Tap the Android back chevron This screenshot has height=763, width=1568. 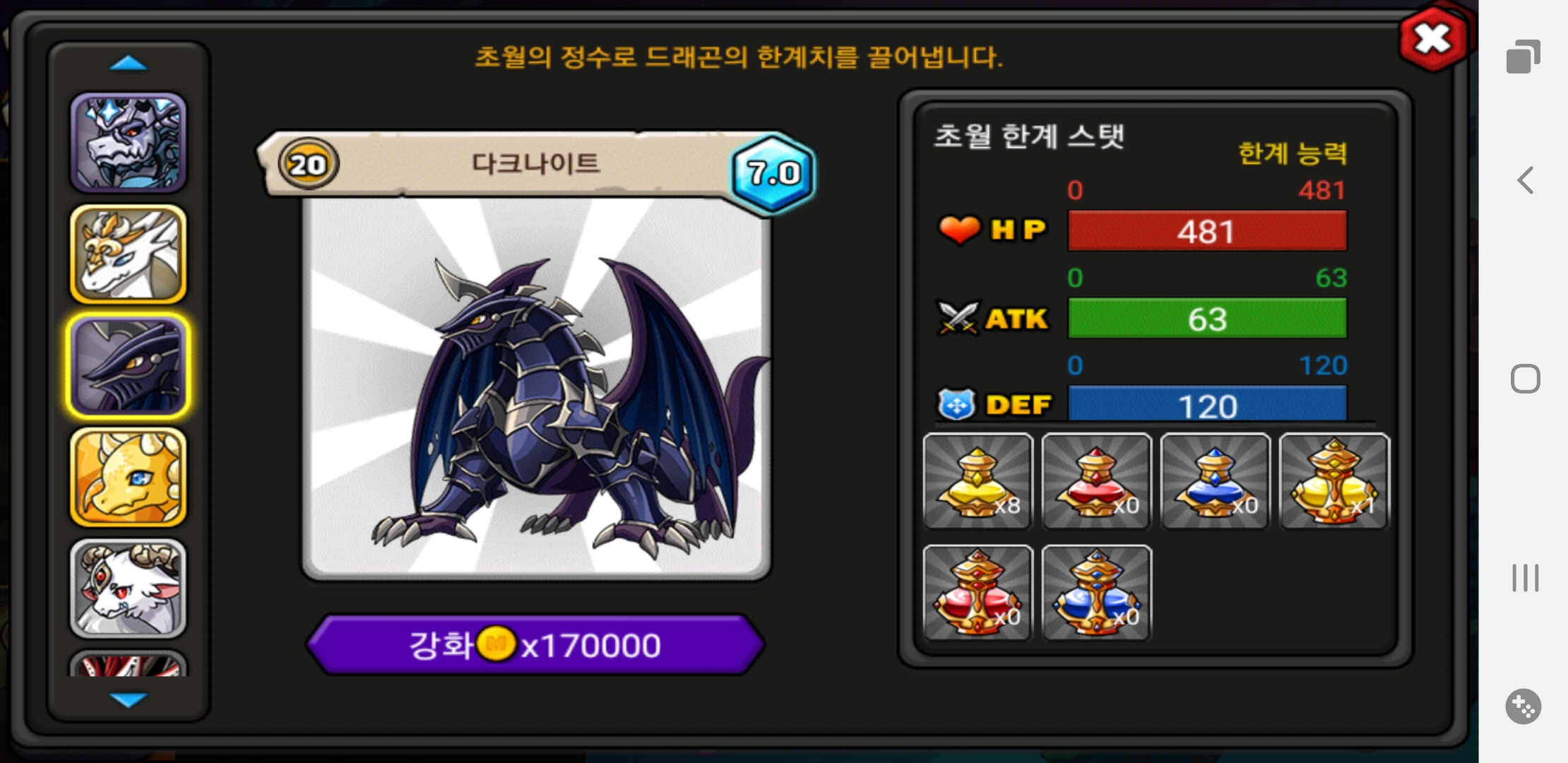[x=1525, y=180]
